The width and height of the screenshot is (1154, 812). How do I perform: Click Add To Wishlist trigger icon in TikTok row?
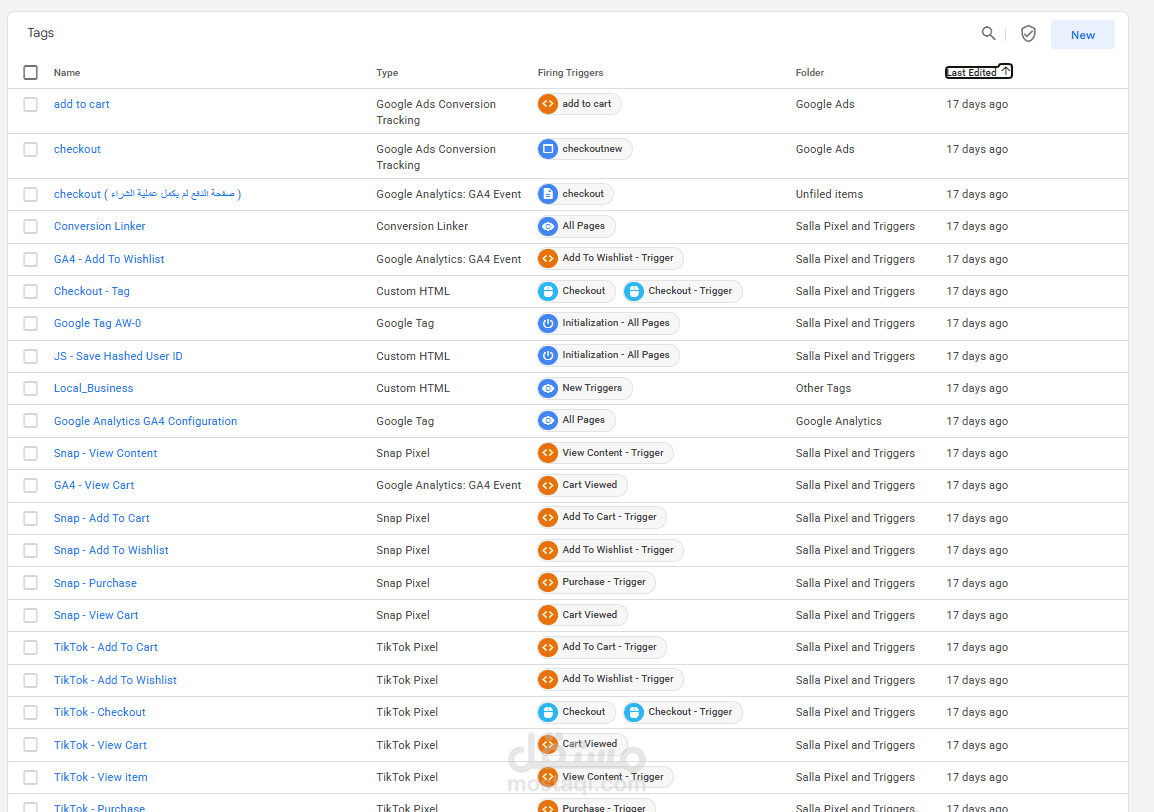point(548,679)
